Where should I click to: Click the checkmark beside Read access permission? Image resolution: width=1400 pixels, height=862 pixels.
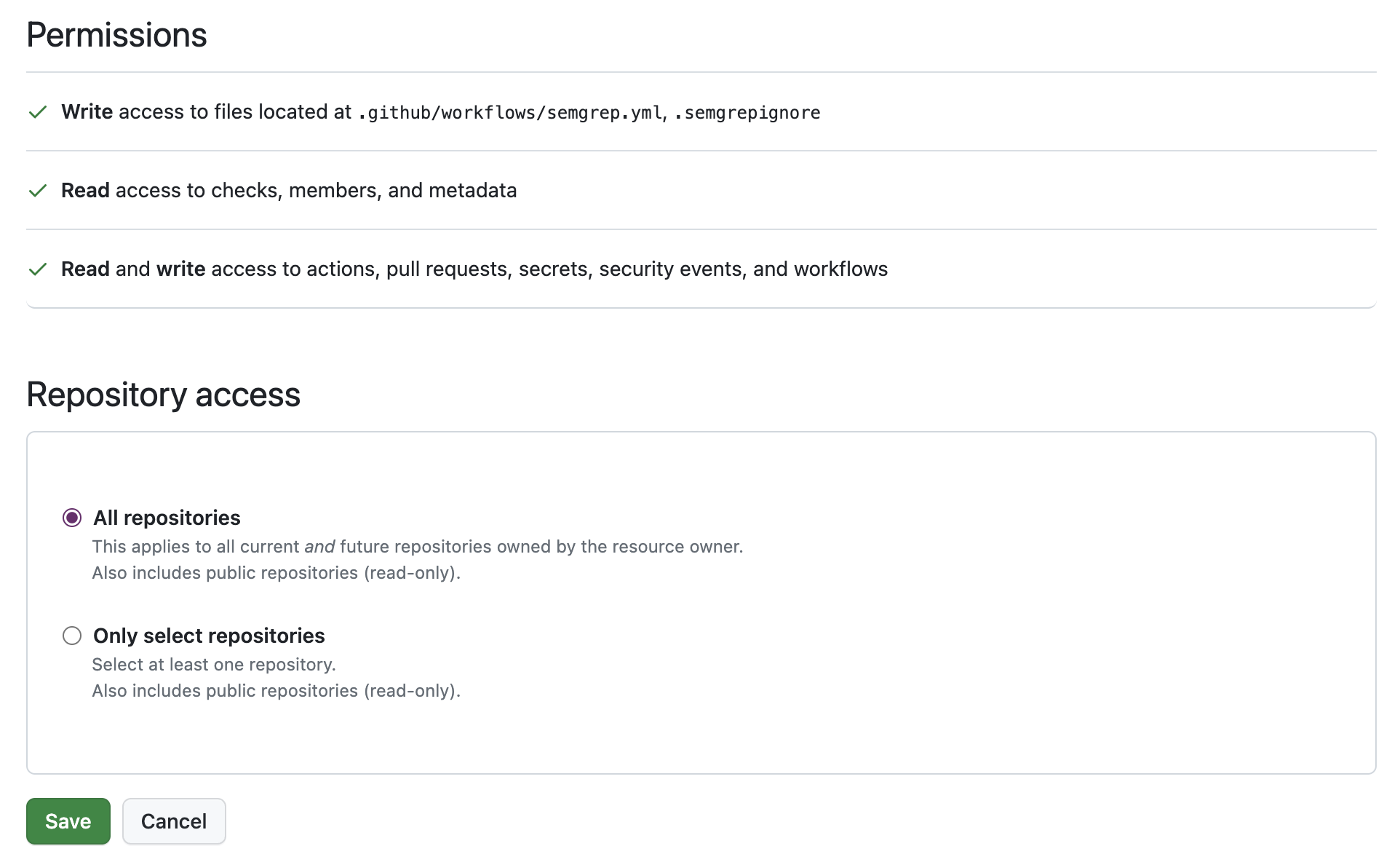pyautogui.click(x=39, y=191)
